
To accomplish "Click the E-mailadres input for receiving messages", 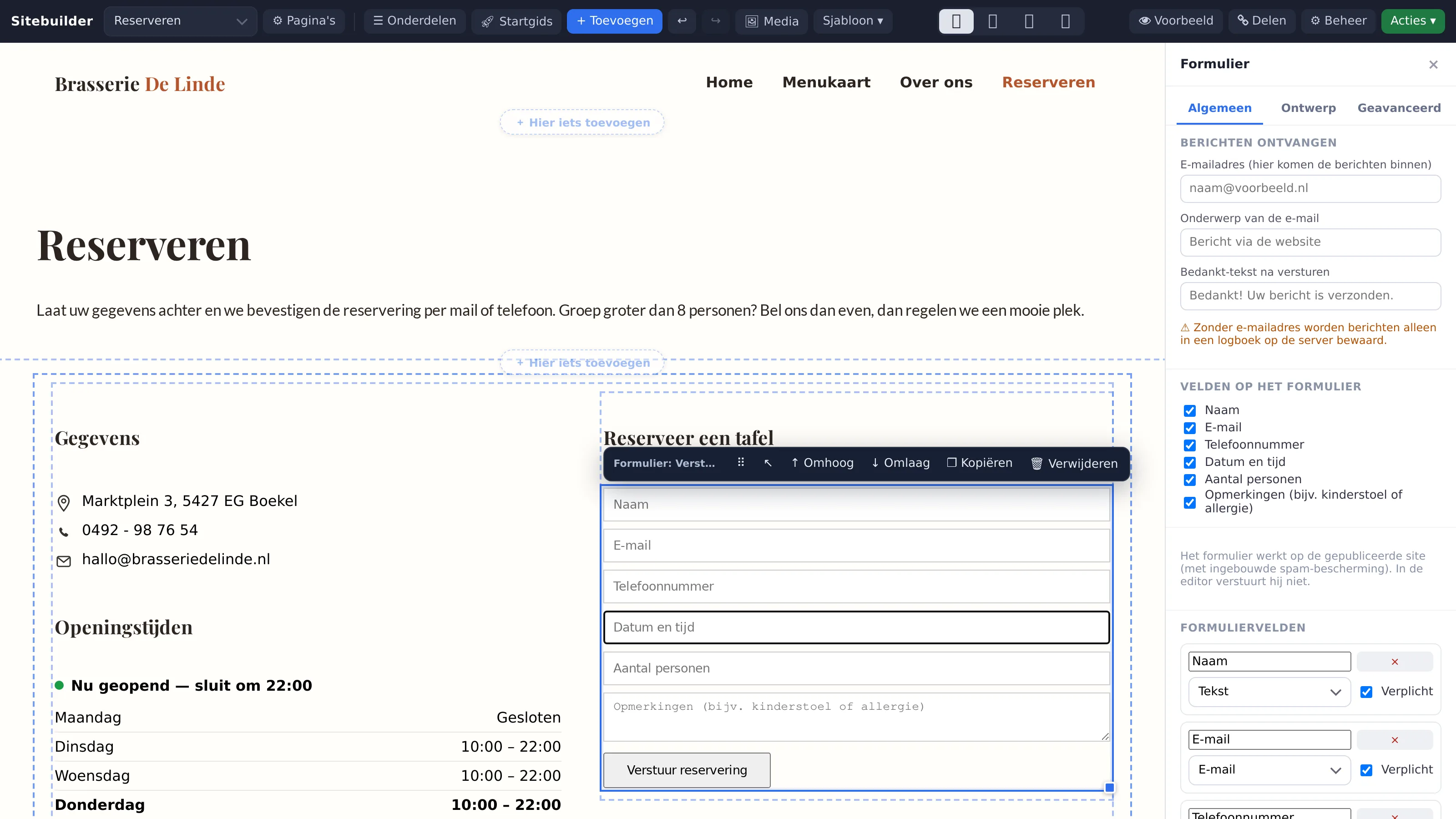I will point(1310,188).
